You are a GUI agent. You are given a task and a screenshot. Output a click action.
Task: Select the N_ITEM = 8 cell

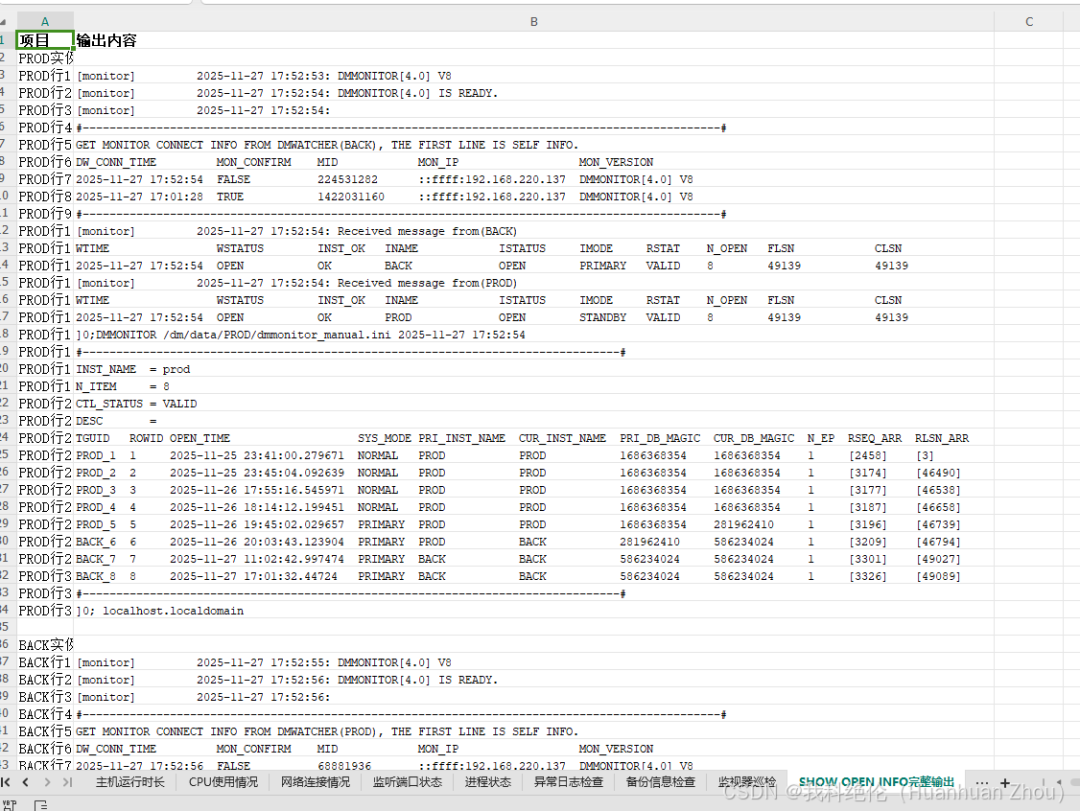point(534,387)
